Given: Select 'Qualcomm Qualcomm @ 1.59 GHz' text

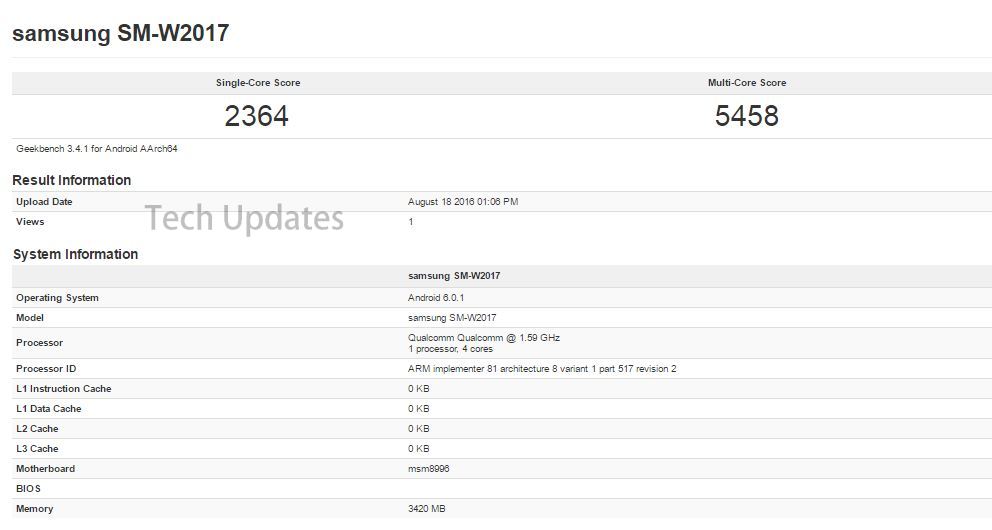Looking at the screenshot, I should click(484, 338).
